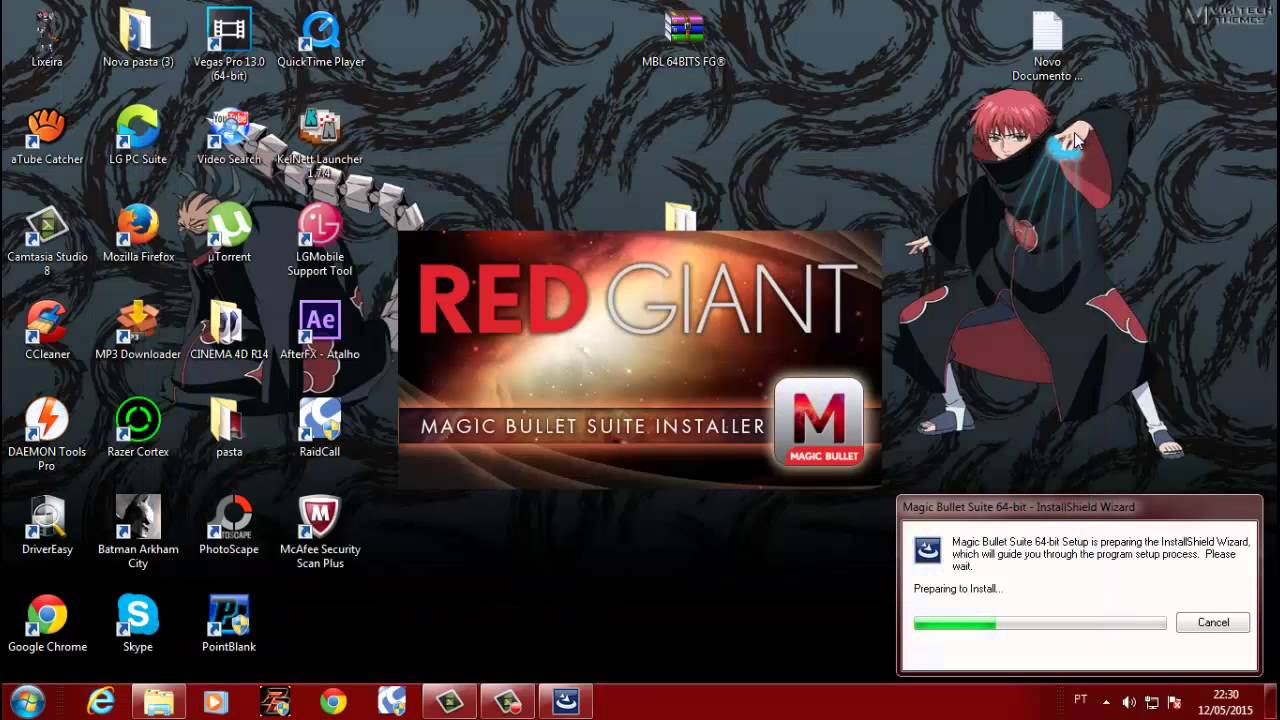Open the clock showing 22:30
This screenshot has height=720, width=1280.
(1225, 702)
